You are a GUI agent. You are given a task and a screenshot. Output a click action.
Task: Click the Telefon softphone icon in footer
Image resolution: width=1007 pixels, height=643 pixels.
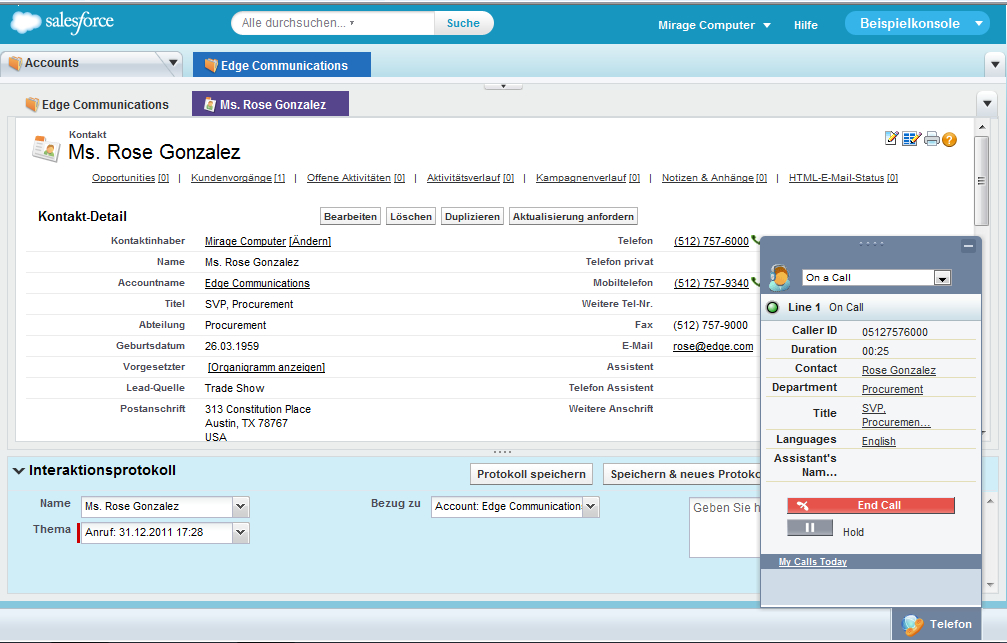911,624
